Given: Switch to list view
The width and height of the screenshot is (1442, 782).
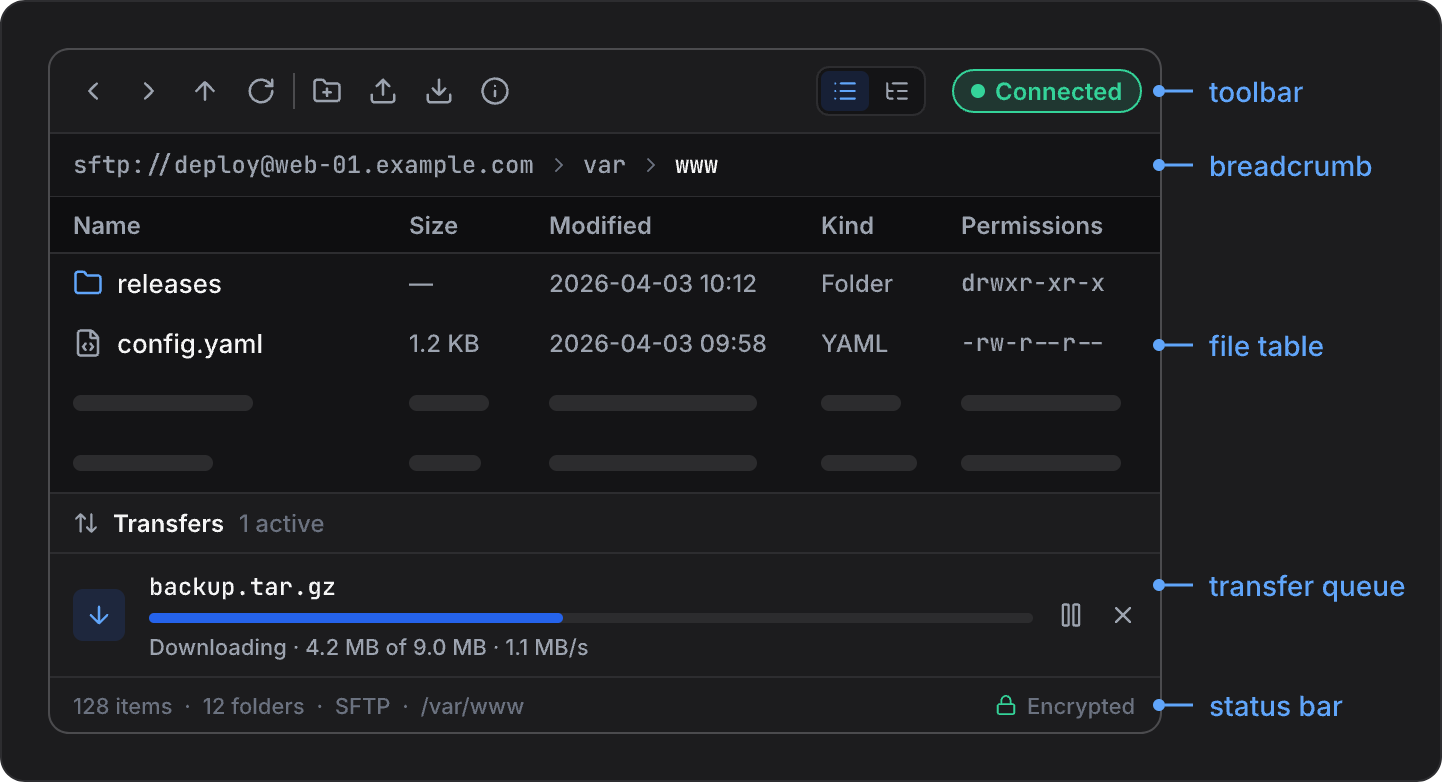Looking at the screenshot, I should coord(845,92).
